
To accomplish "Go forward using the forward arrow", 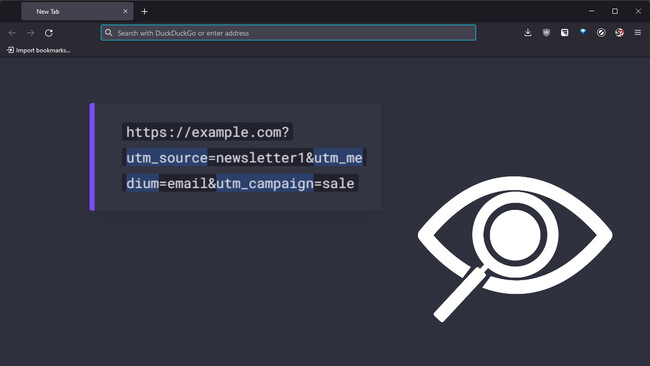I will (30, 33).
